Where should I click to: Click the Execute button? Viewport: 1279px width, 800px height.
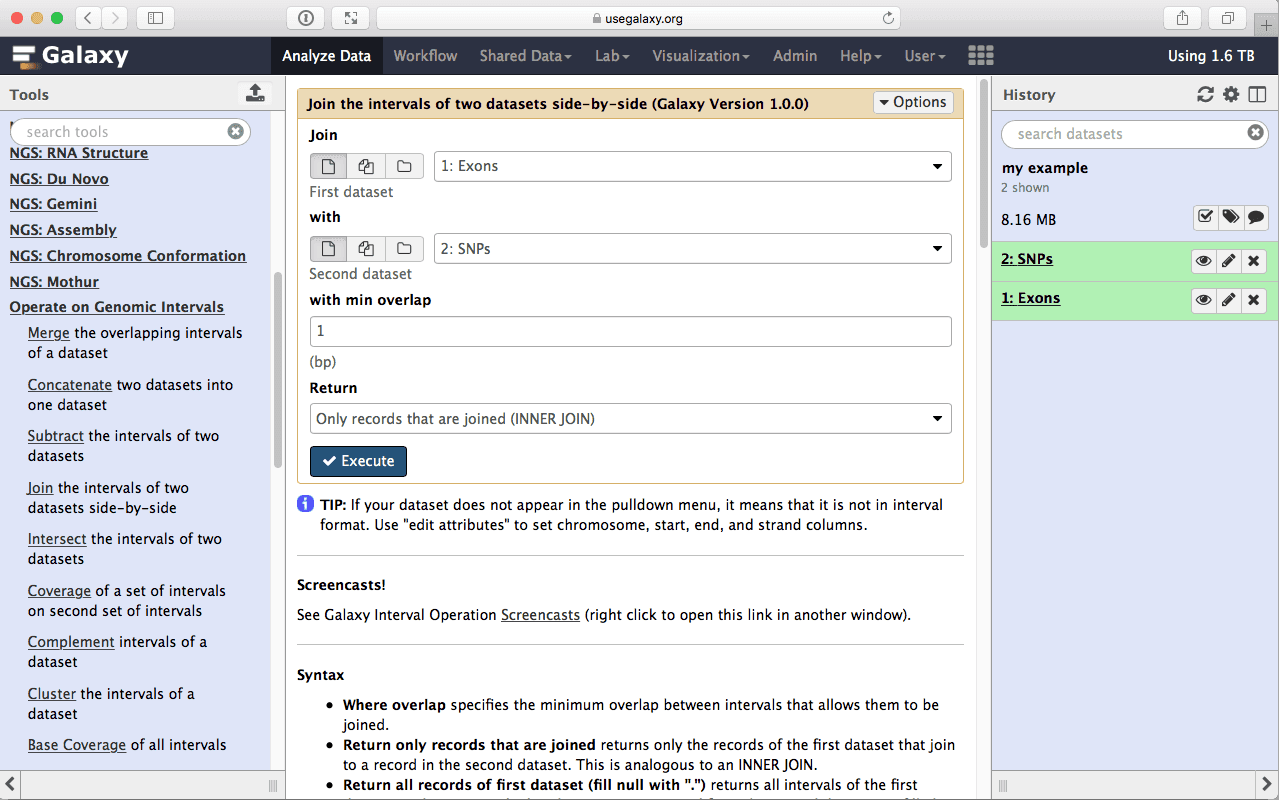pyautogui.click(x=358, y=461)
